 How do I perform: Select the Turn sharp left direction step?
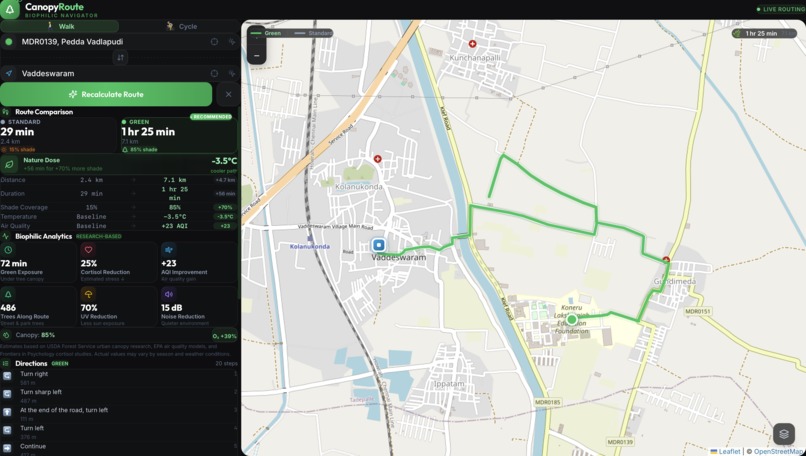point(119,396)
